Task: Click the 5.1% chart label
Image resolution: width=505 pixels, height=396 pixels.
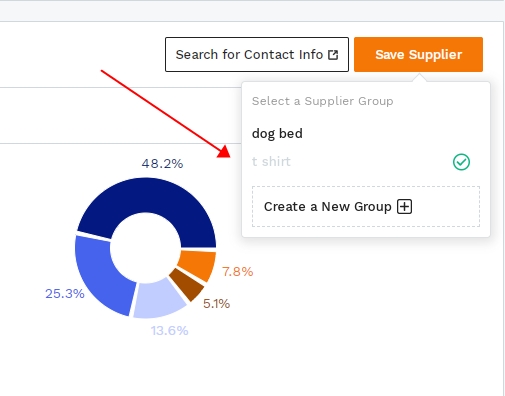Action: [216, 304]
